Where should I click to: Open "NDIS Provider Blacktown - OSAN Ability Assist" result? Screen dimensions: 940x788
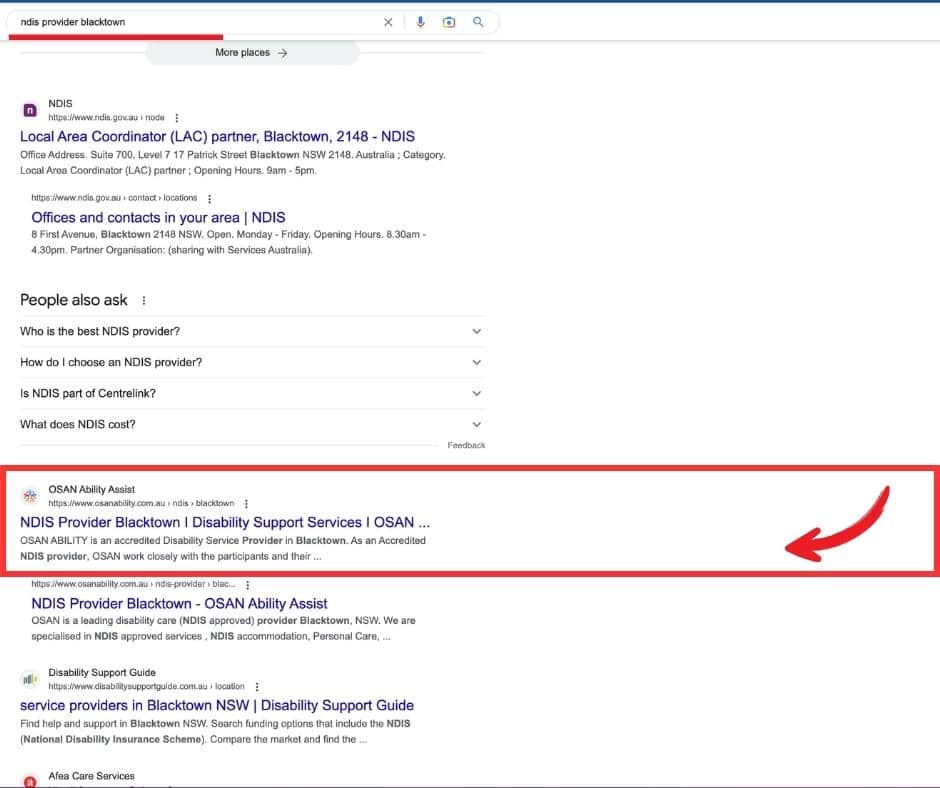pos(179,603)
